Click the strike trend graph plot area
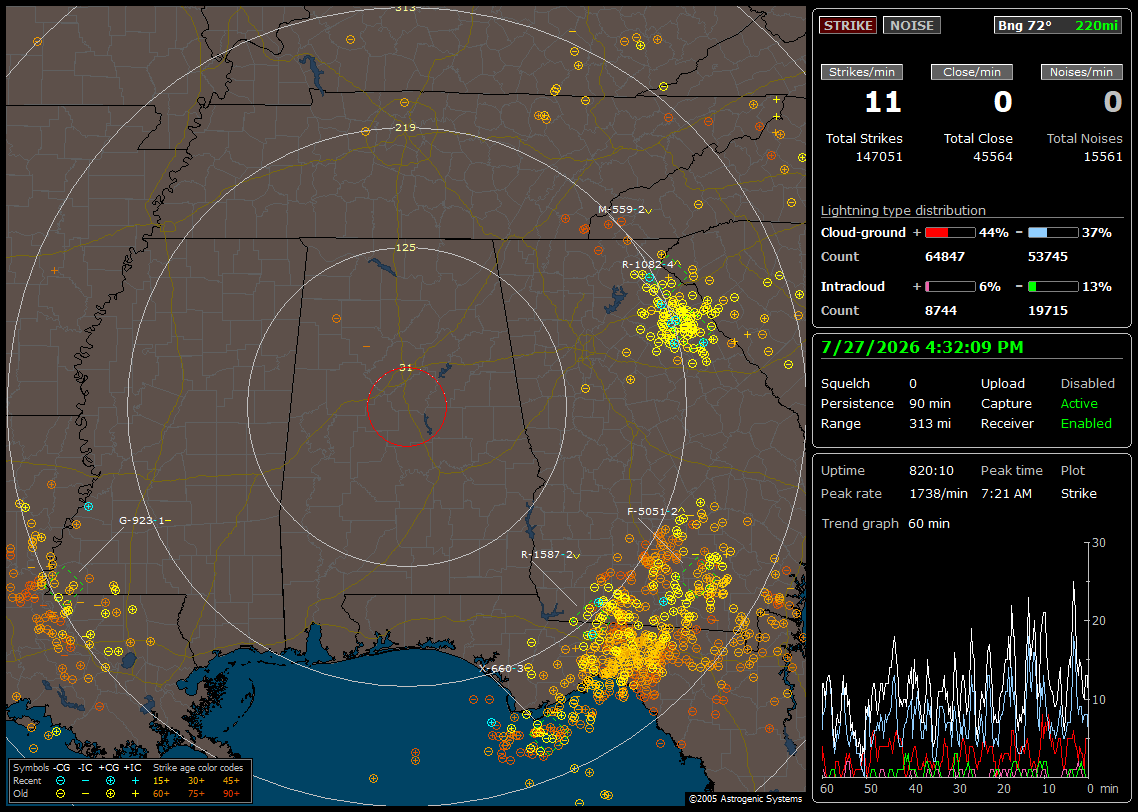The width and height of the screenshot is (1138, 812). click(955, 660)
